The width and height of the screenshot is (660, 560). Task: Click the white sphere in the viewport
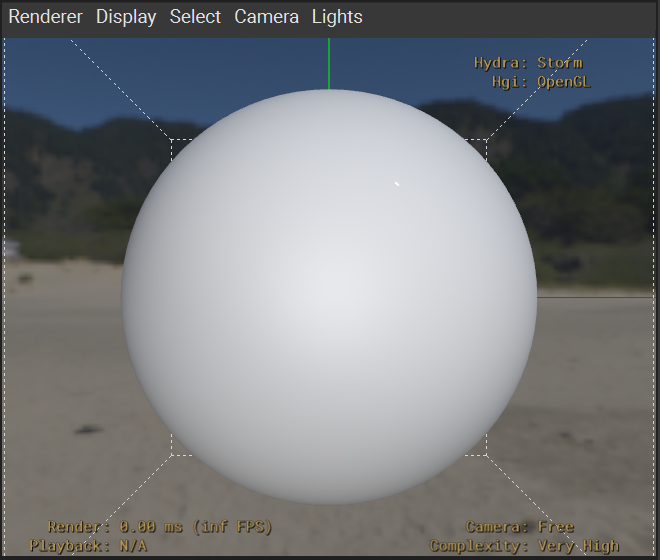pos(329,297)
